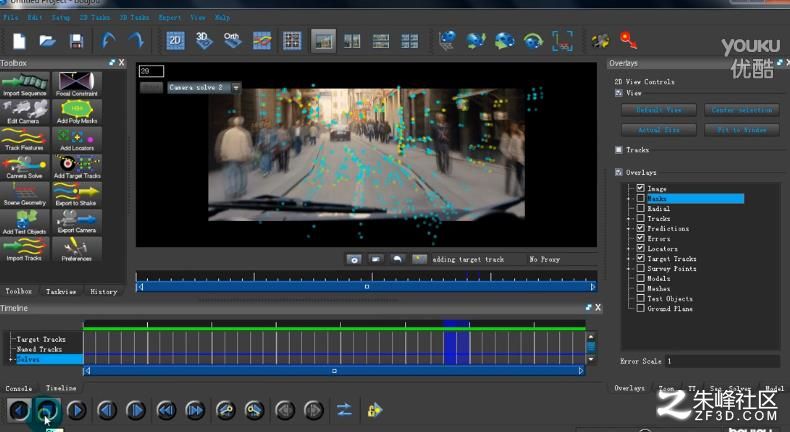Play the sequence forward
The image size is (790, 432).
pos(77,410)
